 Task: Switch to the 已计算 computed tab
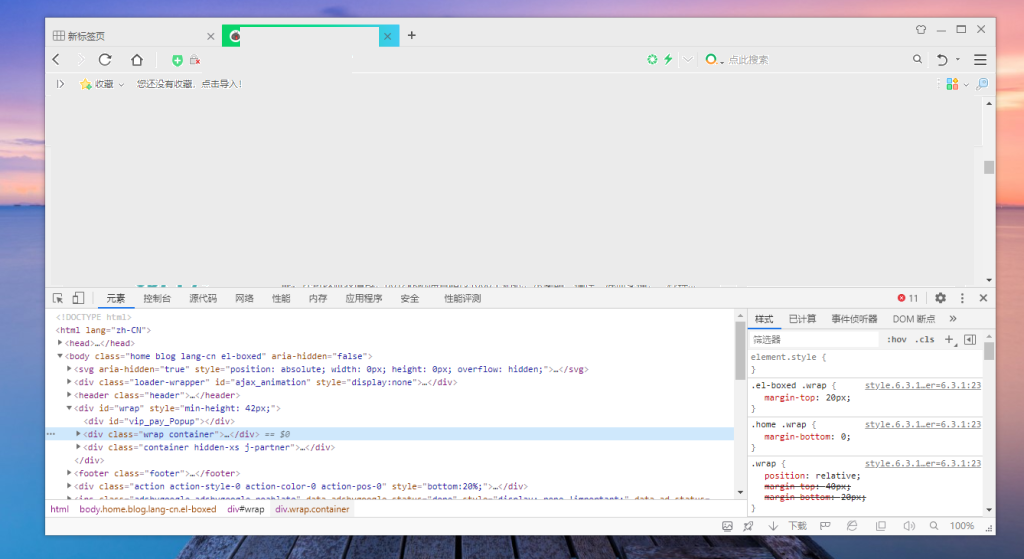[802, 319]
